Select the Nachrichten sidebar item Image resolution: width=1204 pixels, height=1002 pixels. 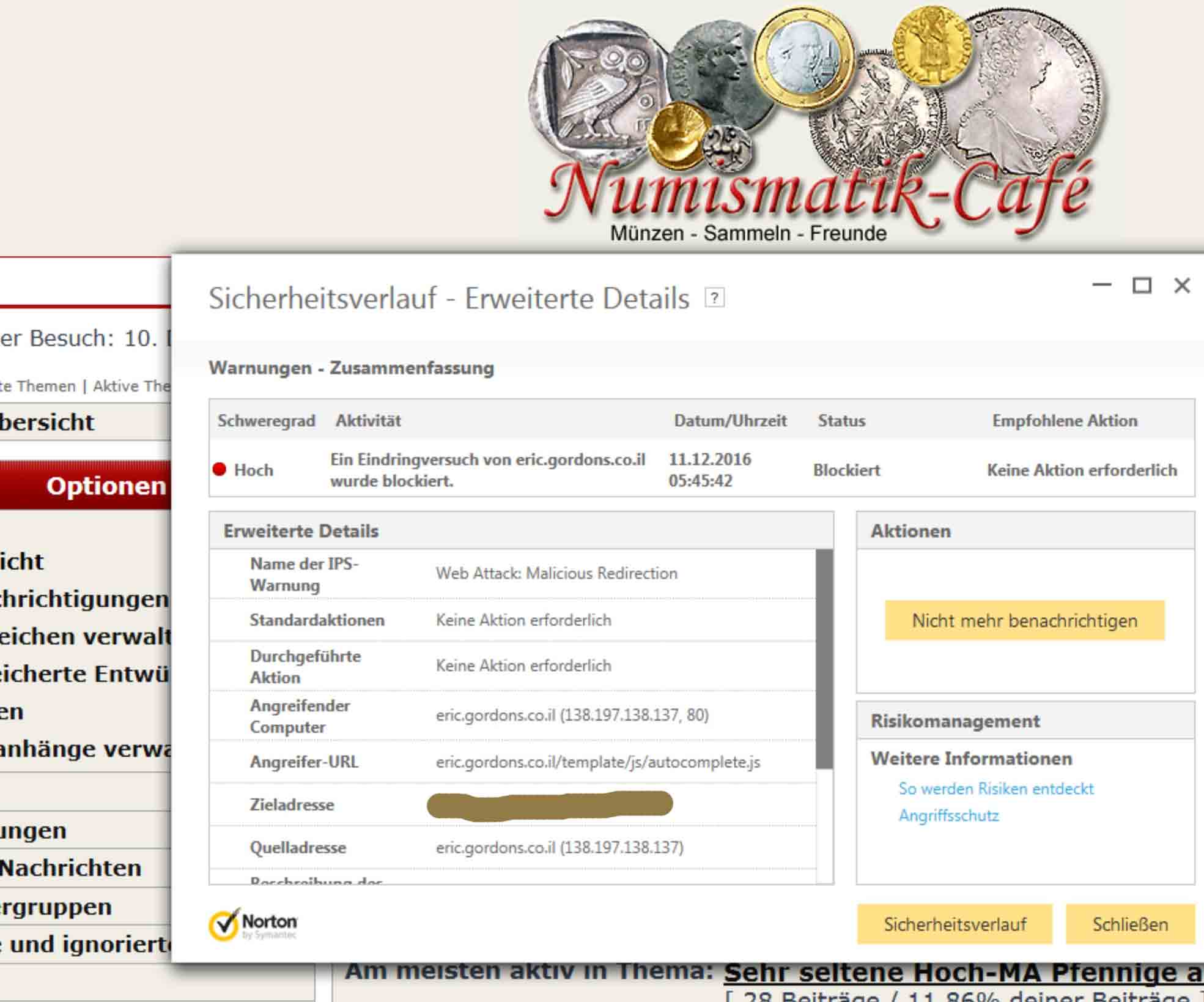(70, 868)
